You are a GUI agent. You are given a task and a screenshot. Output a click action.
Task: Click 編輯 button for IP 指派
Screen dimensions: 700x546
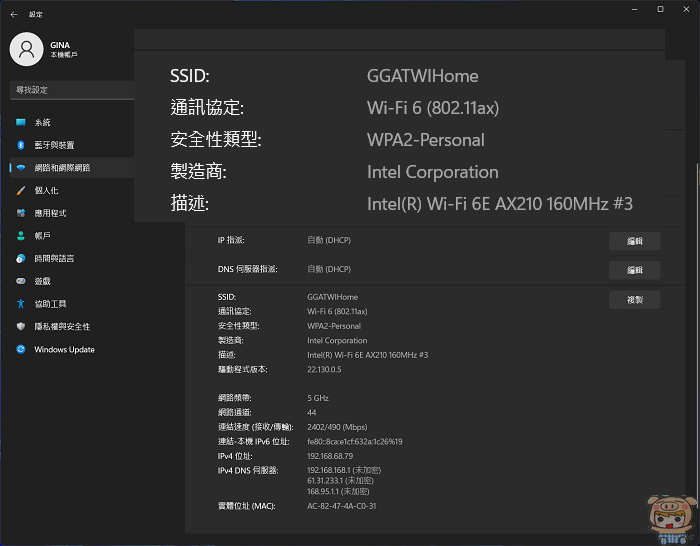(635, 241)
